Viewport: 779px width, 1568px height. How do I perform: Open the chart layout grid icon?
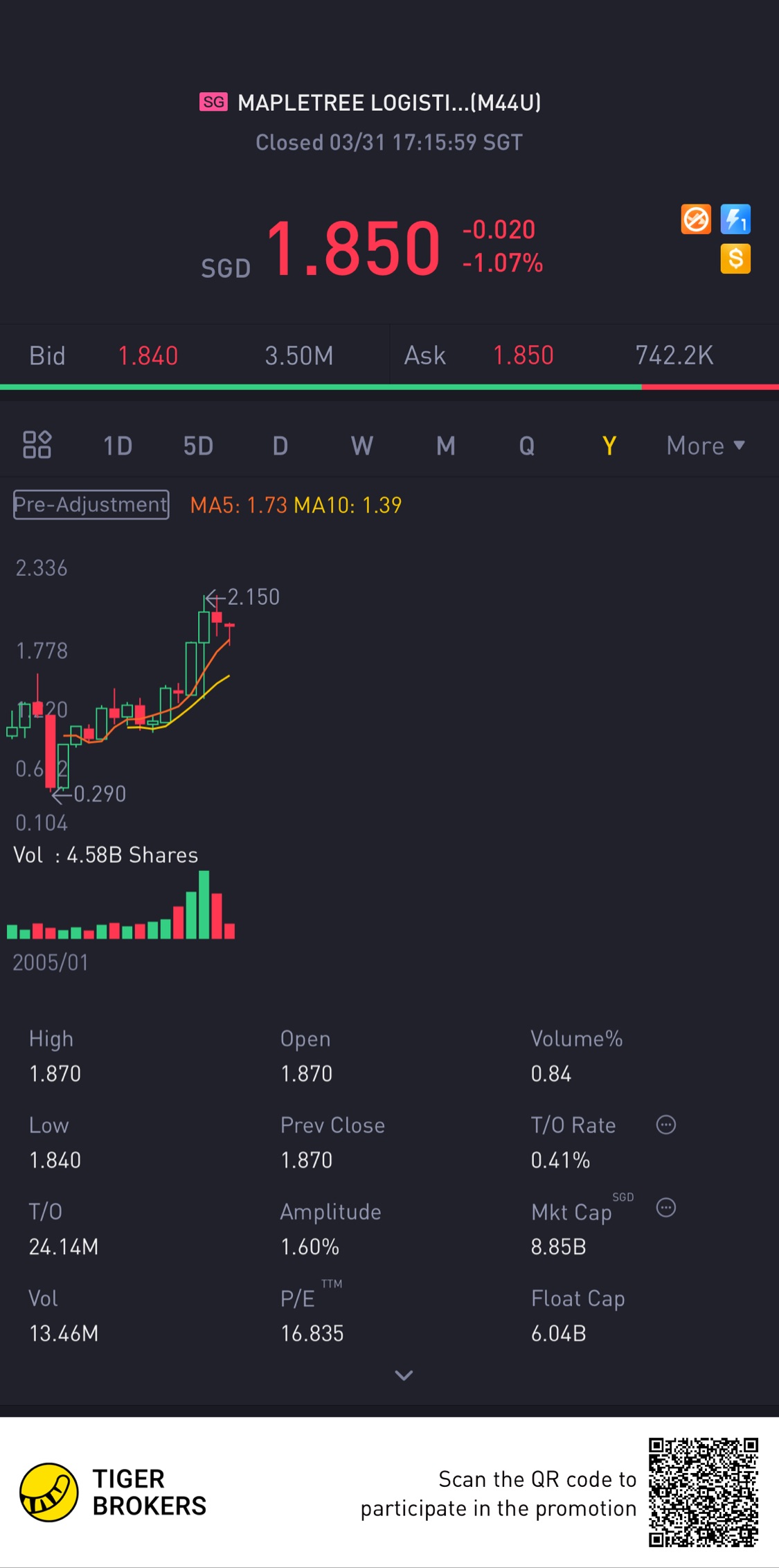[37, 445]
